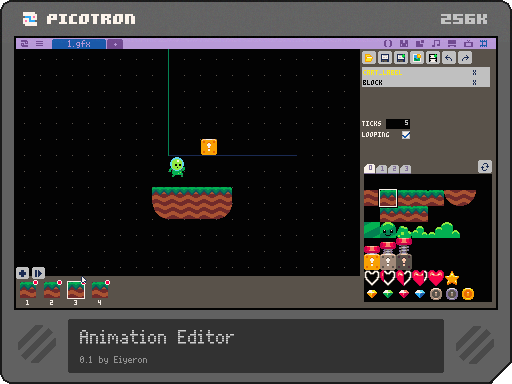Click the undo arrow button
The image size is (512, 384).
(449, 58)
